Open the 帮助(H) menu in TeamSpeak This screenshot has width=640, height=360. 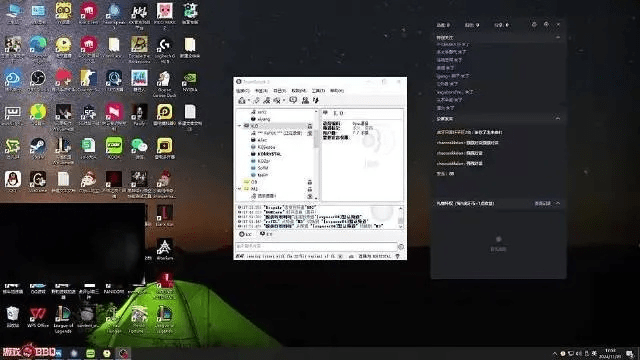[337, 91]
